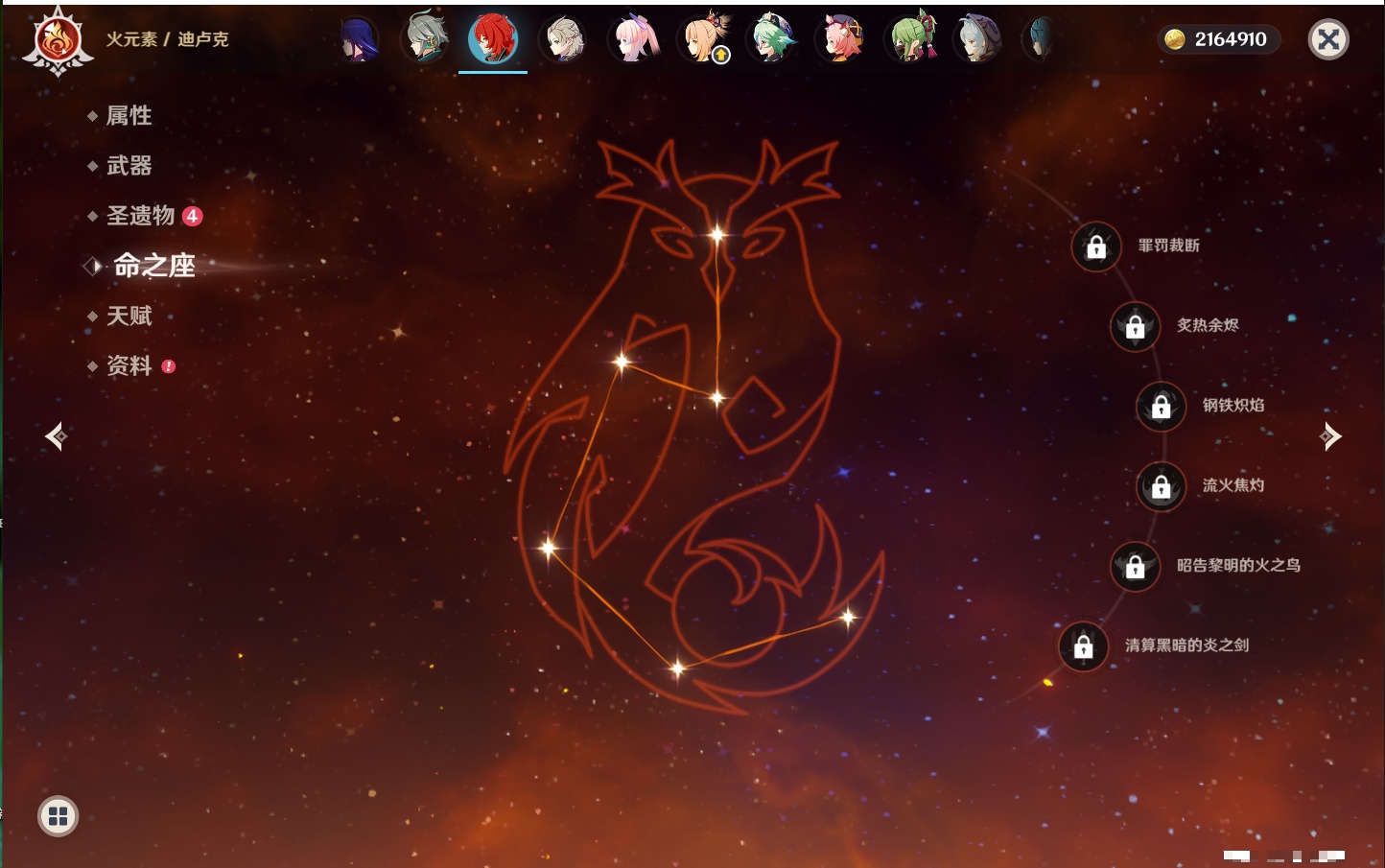Click the star between the owl's eyes

(x=716, y=234)
